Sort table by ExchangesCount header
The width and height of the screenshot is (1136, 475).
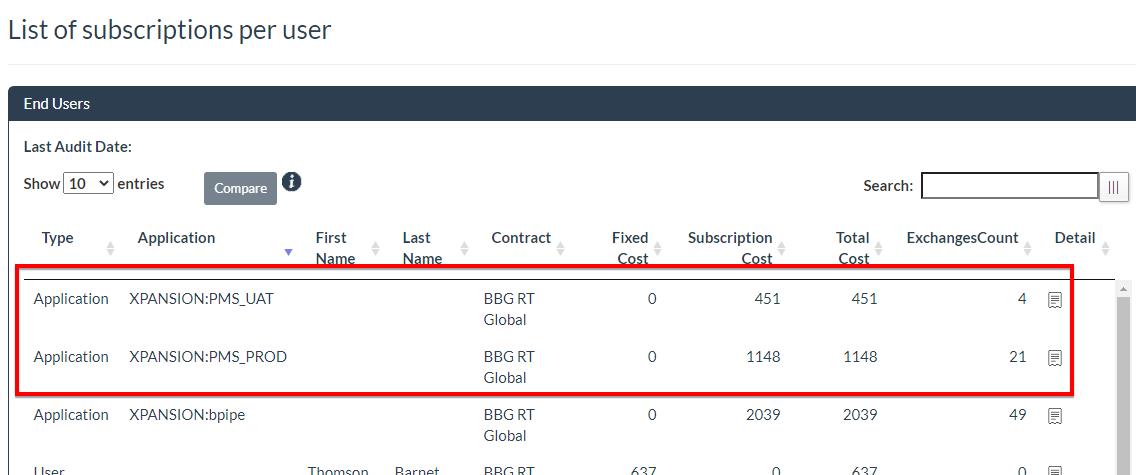[962, 238]
